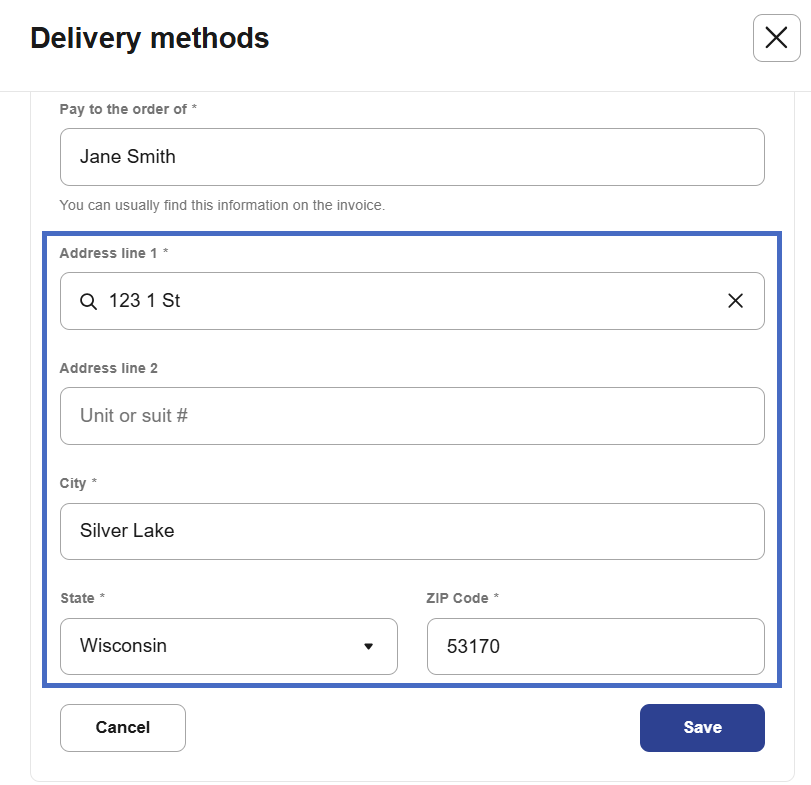Close the Delivery methods dialog

(x=776, y=39)
